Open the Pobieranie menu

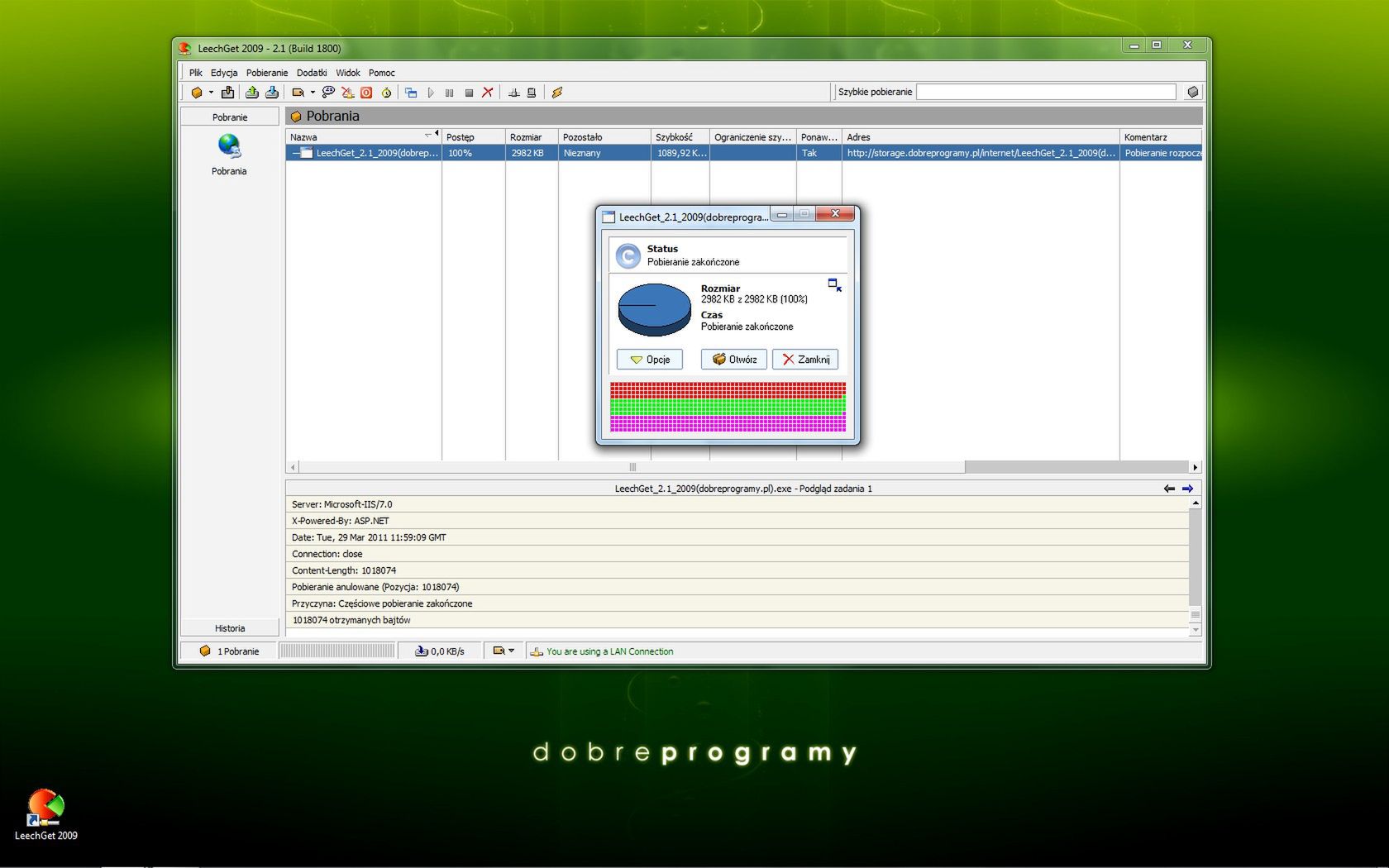tap(267, 73)
